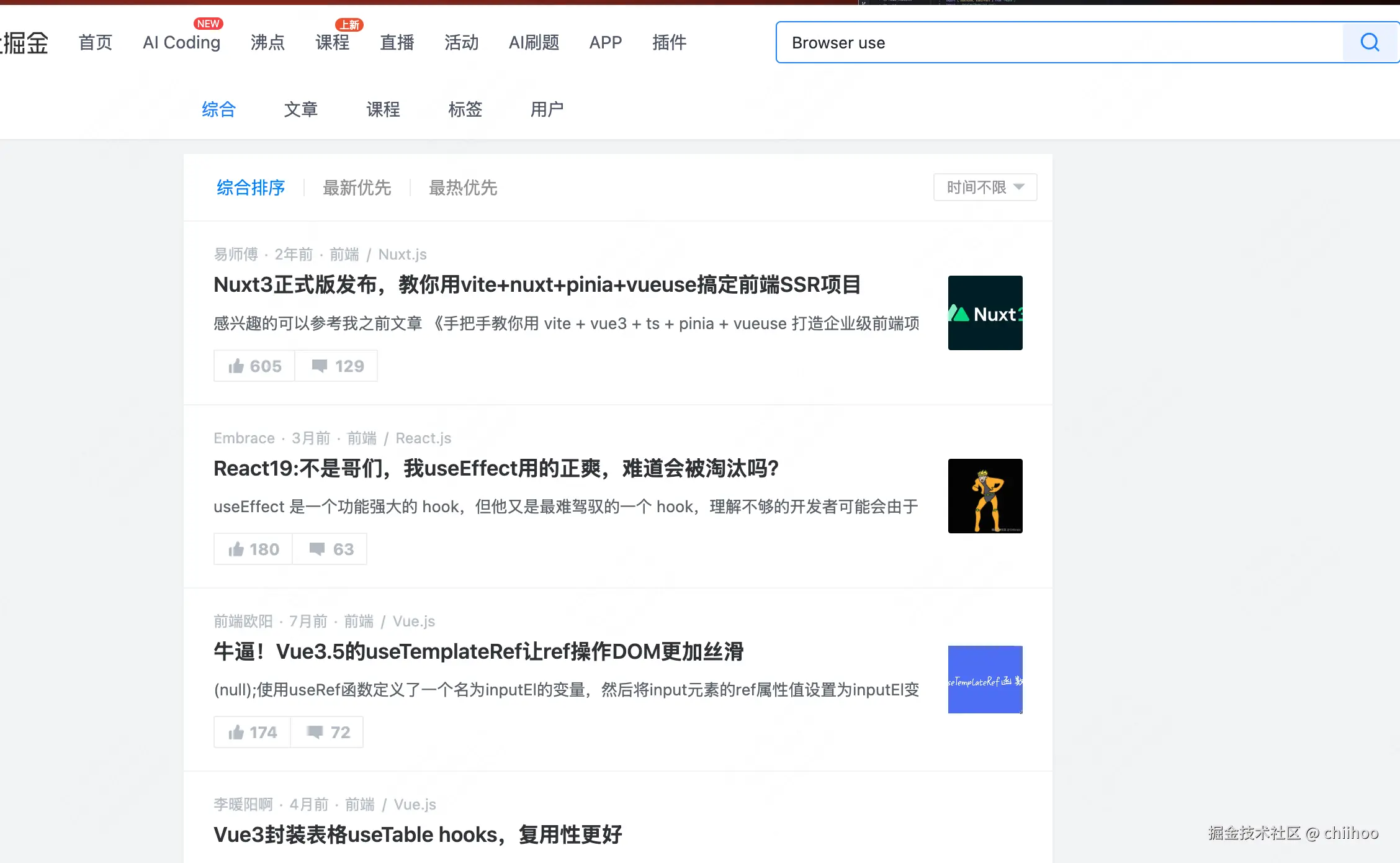1400x863 pixels.
Task: Switch to the 文章 tab
Action: pyautogui.click(x=301, y=109)
